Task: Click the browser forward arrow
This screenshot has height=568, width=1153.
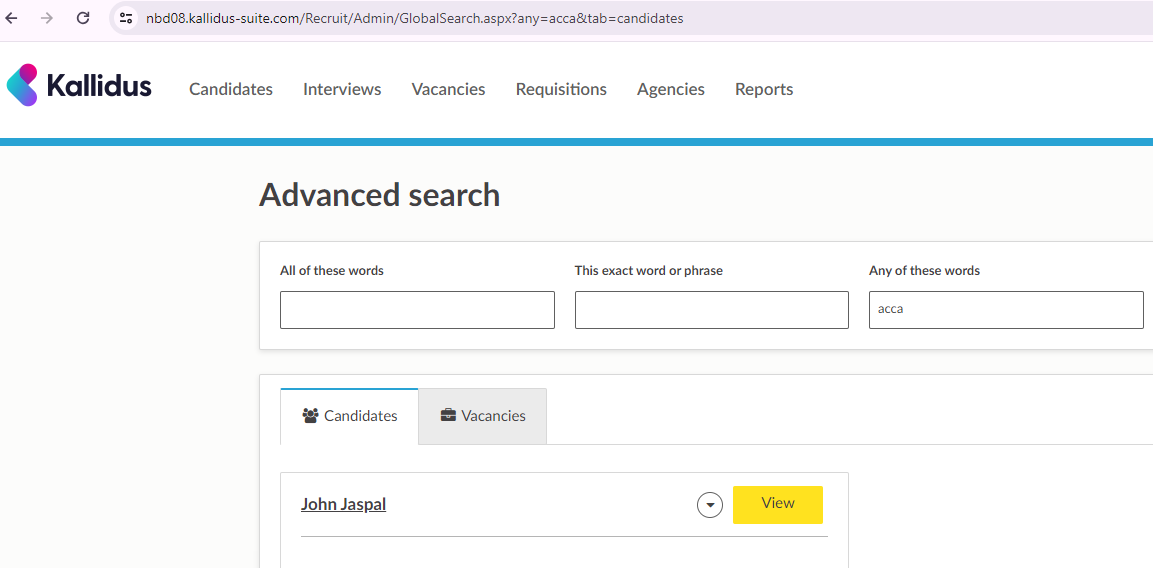Action: point(46,18)
